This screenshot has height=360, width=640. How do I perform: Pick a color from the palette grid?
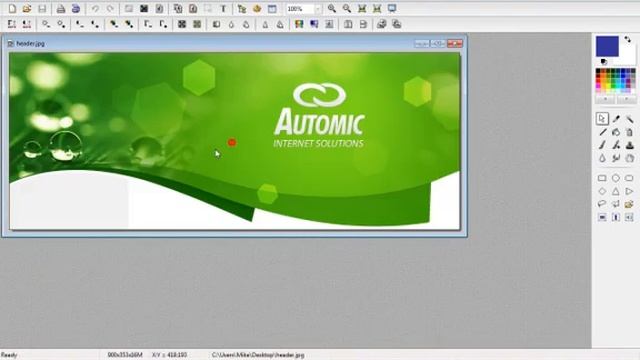(616, 80)
